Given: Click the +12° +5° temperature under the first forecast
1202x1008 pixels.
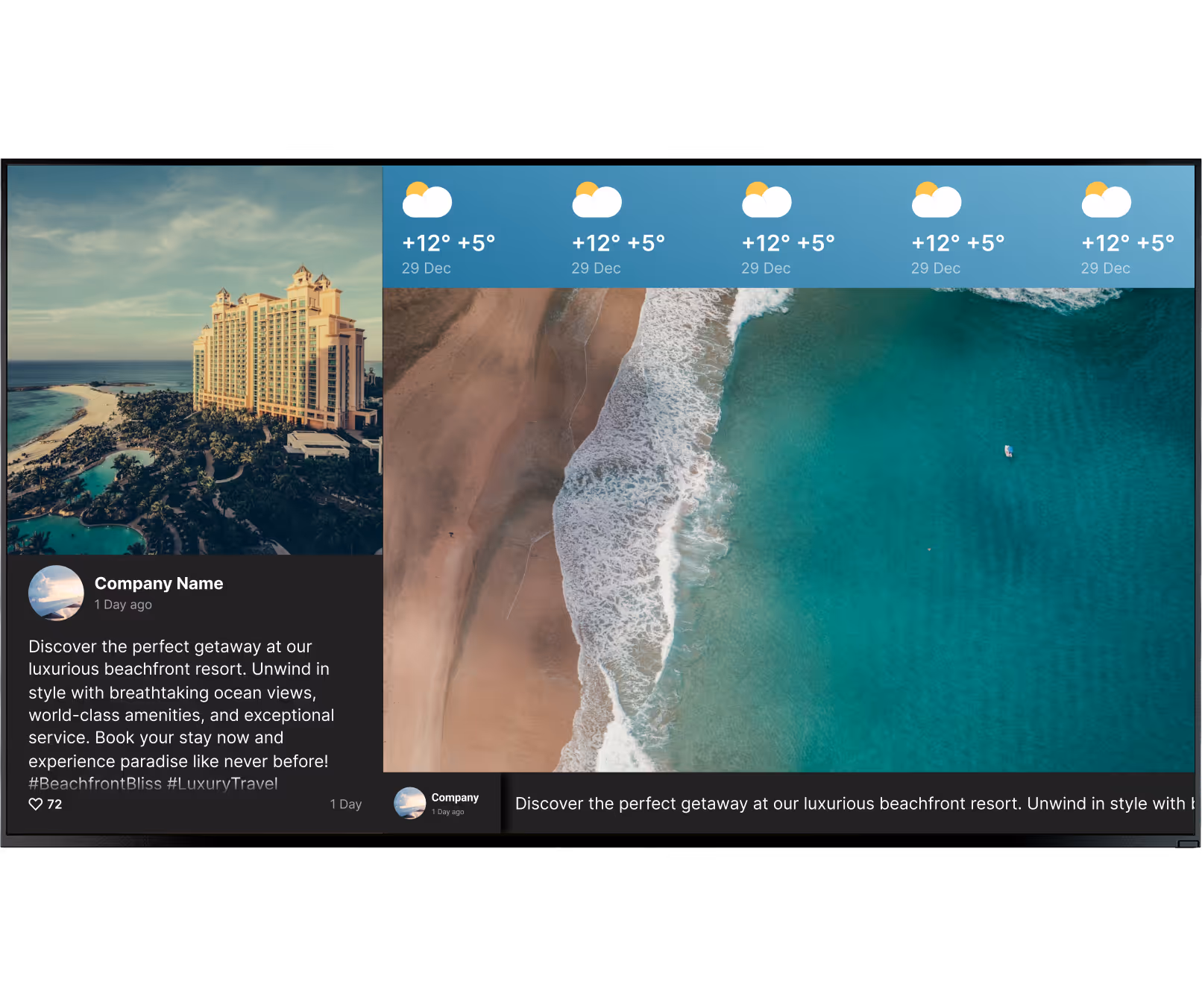Looking at the screenshot, I should coord(450,242).
